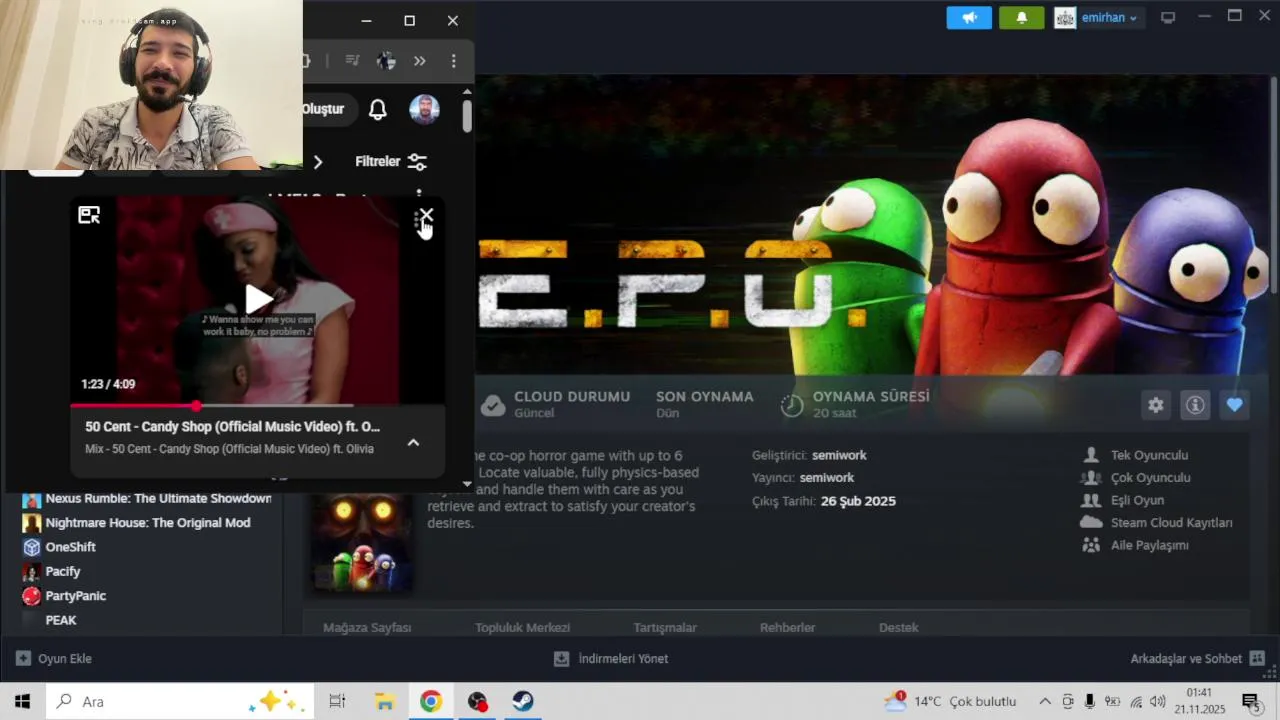Viewport: 1280px width, 720px height.
Task: Open İndirmeleri Yönet downloads manager
Action: point(611,659)
